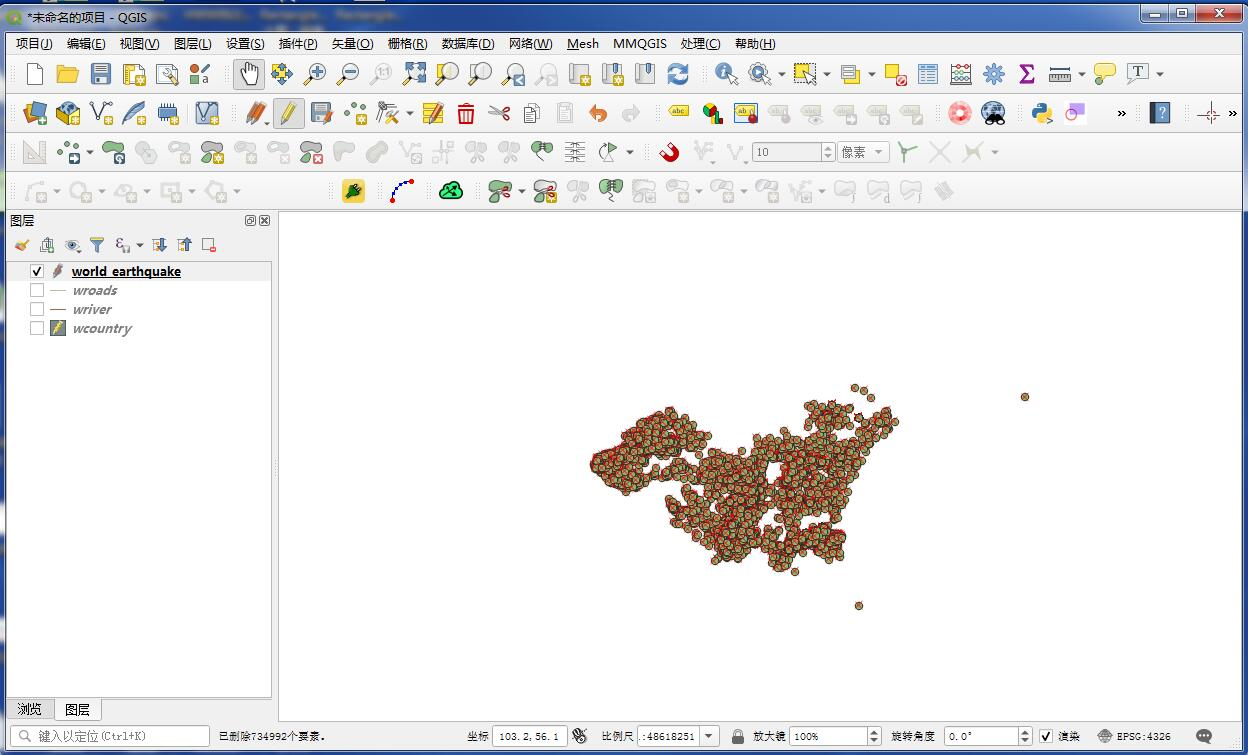The height and width of the screenshot is (755, 1248).
Task: Switch to the 图层 bottom tab
Action: (77, 709)
